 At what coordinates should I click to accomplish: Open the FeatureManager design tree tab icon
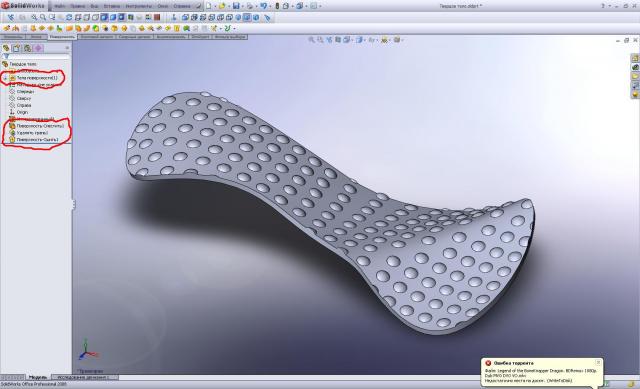[x=6, y=48]
